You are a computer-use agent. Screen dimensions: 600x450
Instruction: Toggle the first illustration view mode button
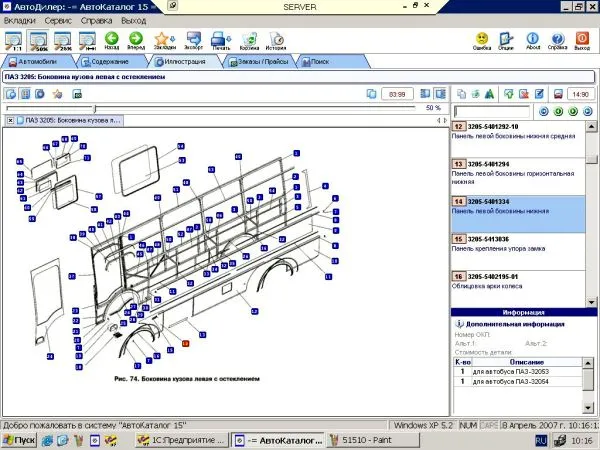(11, 94)
